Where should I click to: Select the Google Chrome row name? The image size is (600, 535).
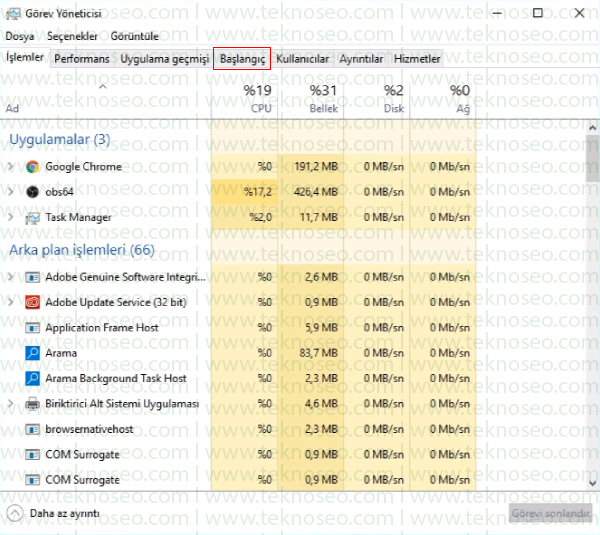pyautogui.click(x=83, y=167)
